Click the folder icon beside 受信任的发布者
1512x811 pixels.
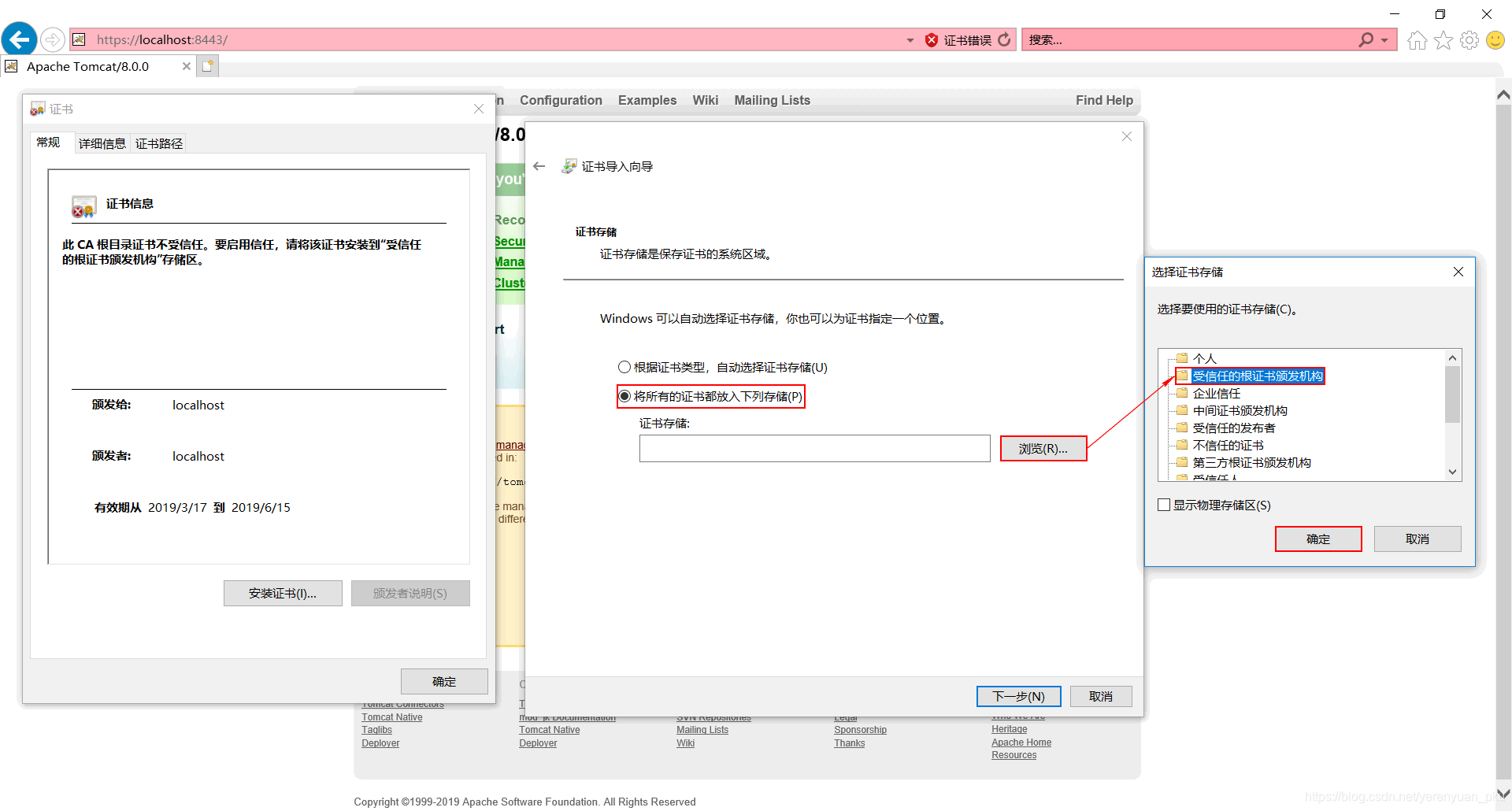tap(1181, 428)
